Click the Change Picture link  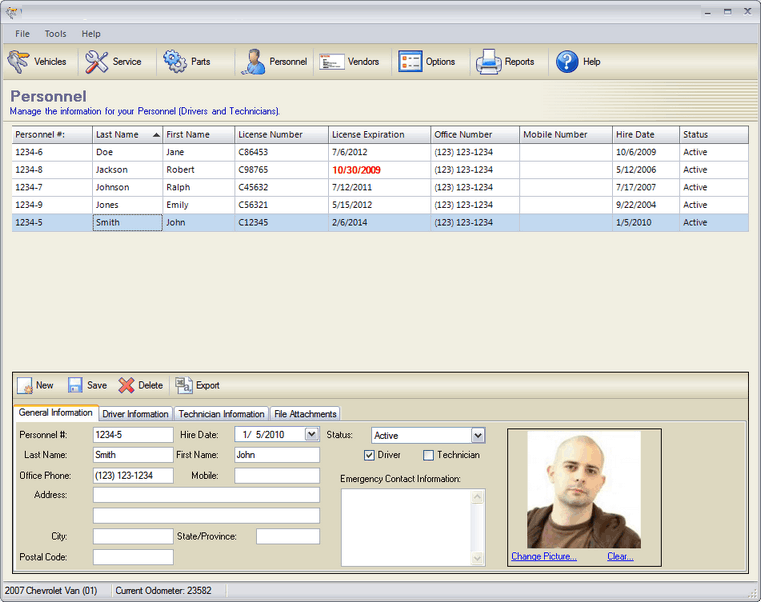pyautogui.click(x=544, y=556)
